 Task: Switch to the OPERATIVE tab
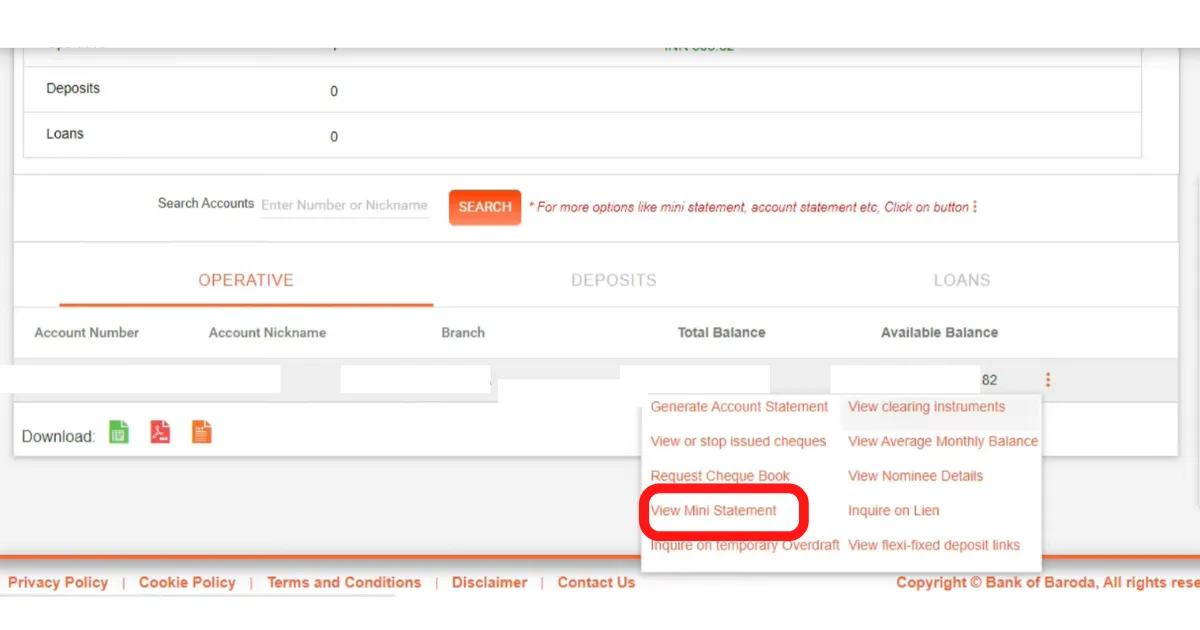(x=246, y=280)
